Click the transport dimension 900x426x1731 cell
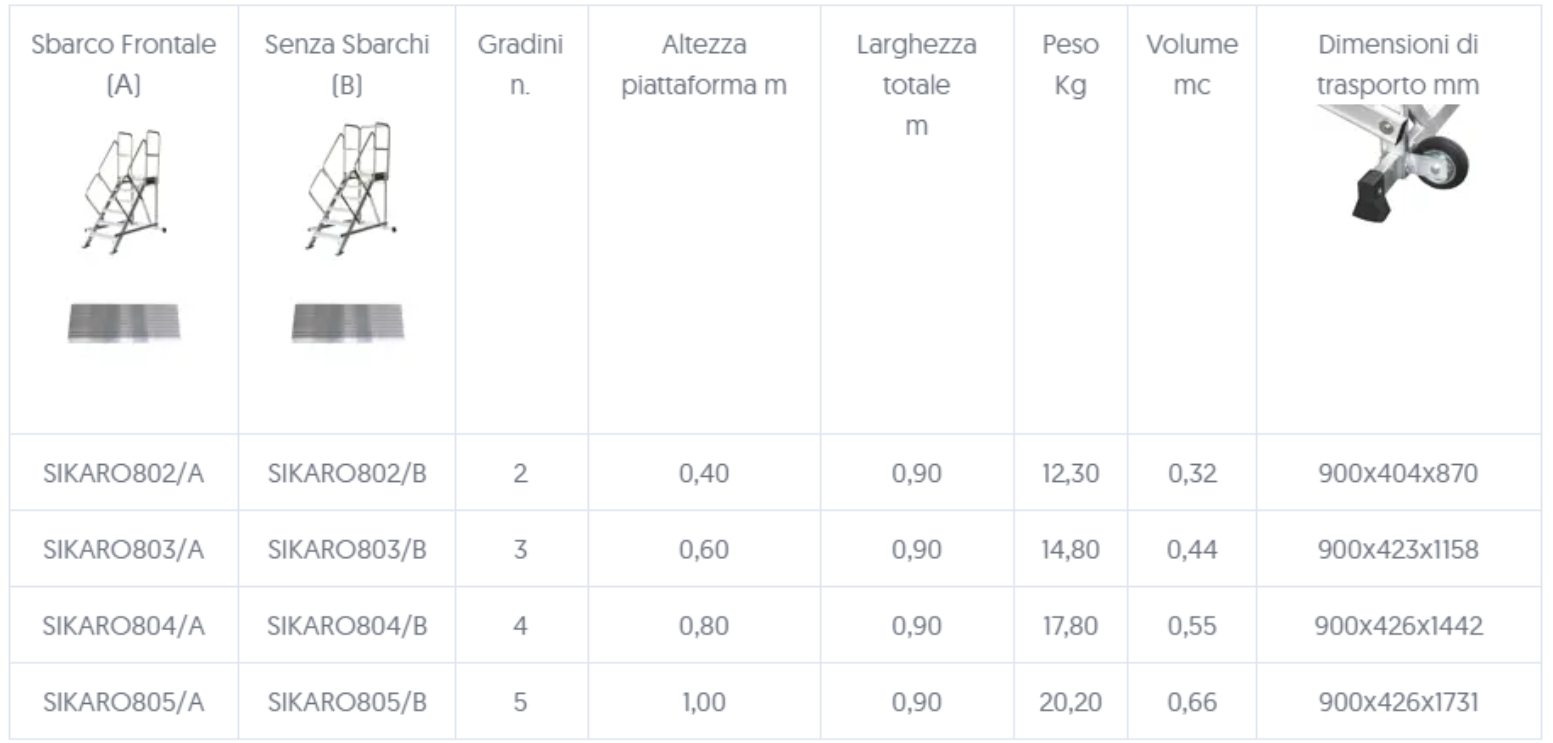This screenshot has width=1553, height=743. (x=1398, y=702)
